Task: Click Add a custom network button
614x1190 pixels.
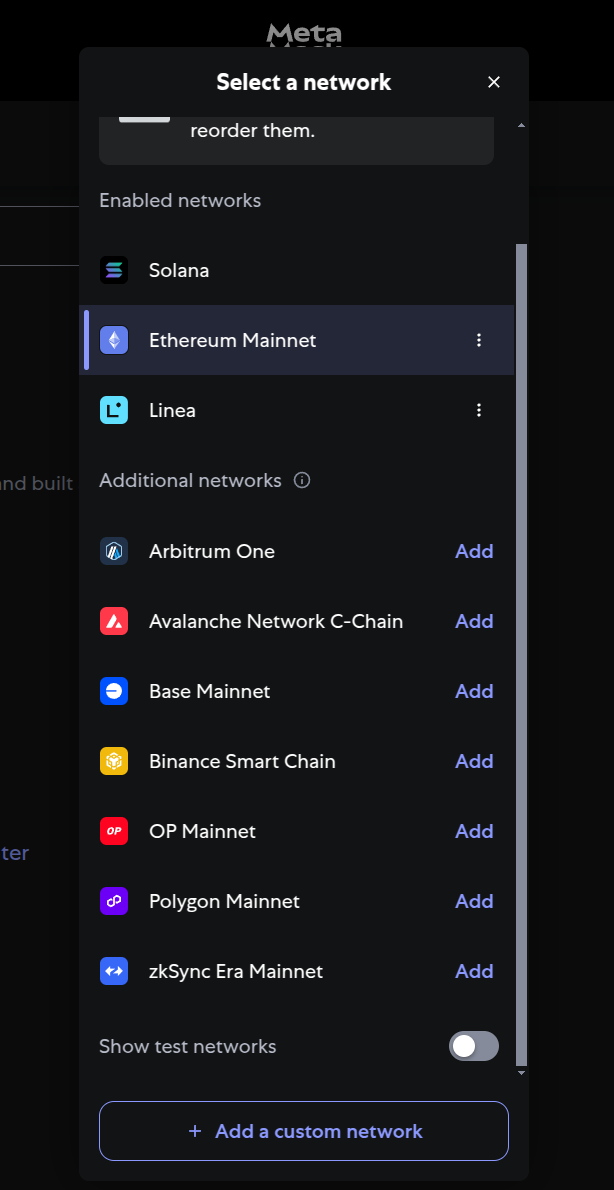Action: pos(304,1131)
